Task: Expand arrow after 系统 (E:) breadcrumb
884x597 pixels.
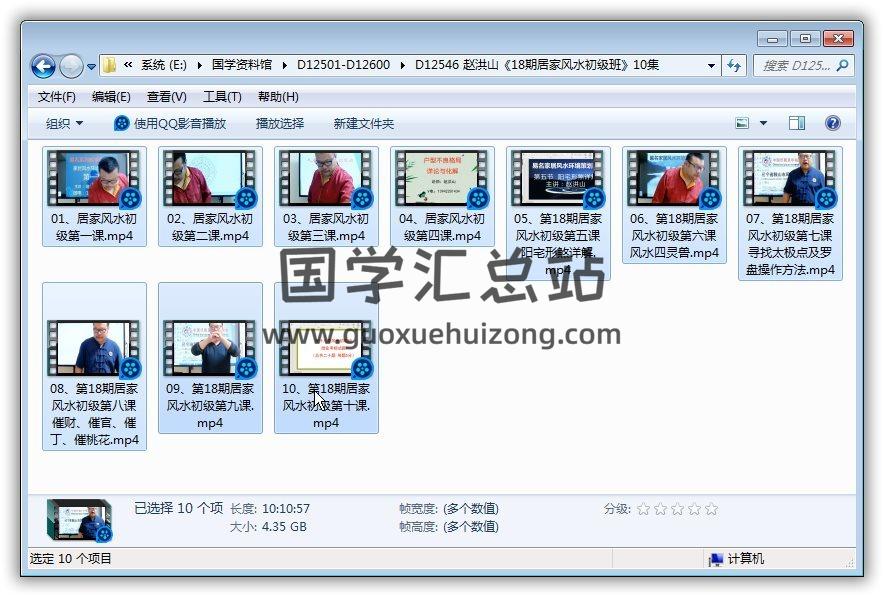Action: pyautogui.click(x=200, y=65)
